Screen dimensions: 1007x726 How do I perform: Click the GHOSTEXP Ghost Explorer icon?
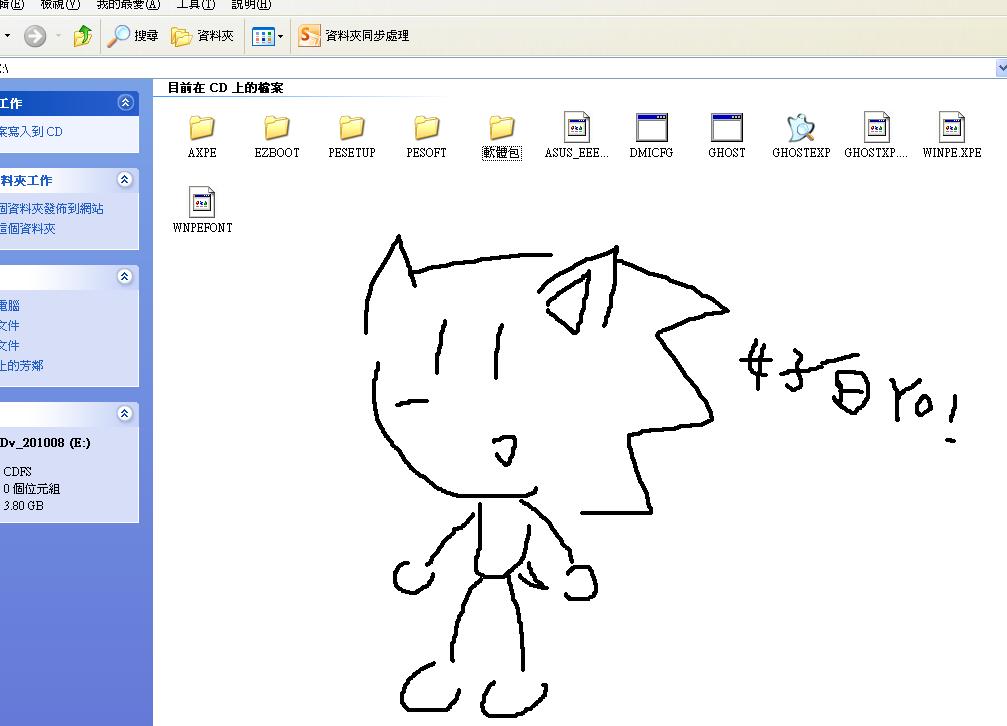pyautogui.click(x=801, y=128)
